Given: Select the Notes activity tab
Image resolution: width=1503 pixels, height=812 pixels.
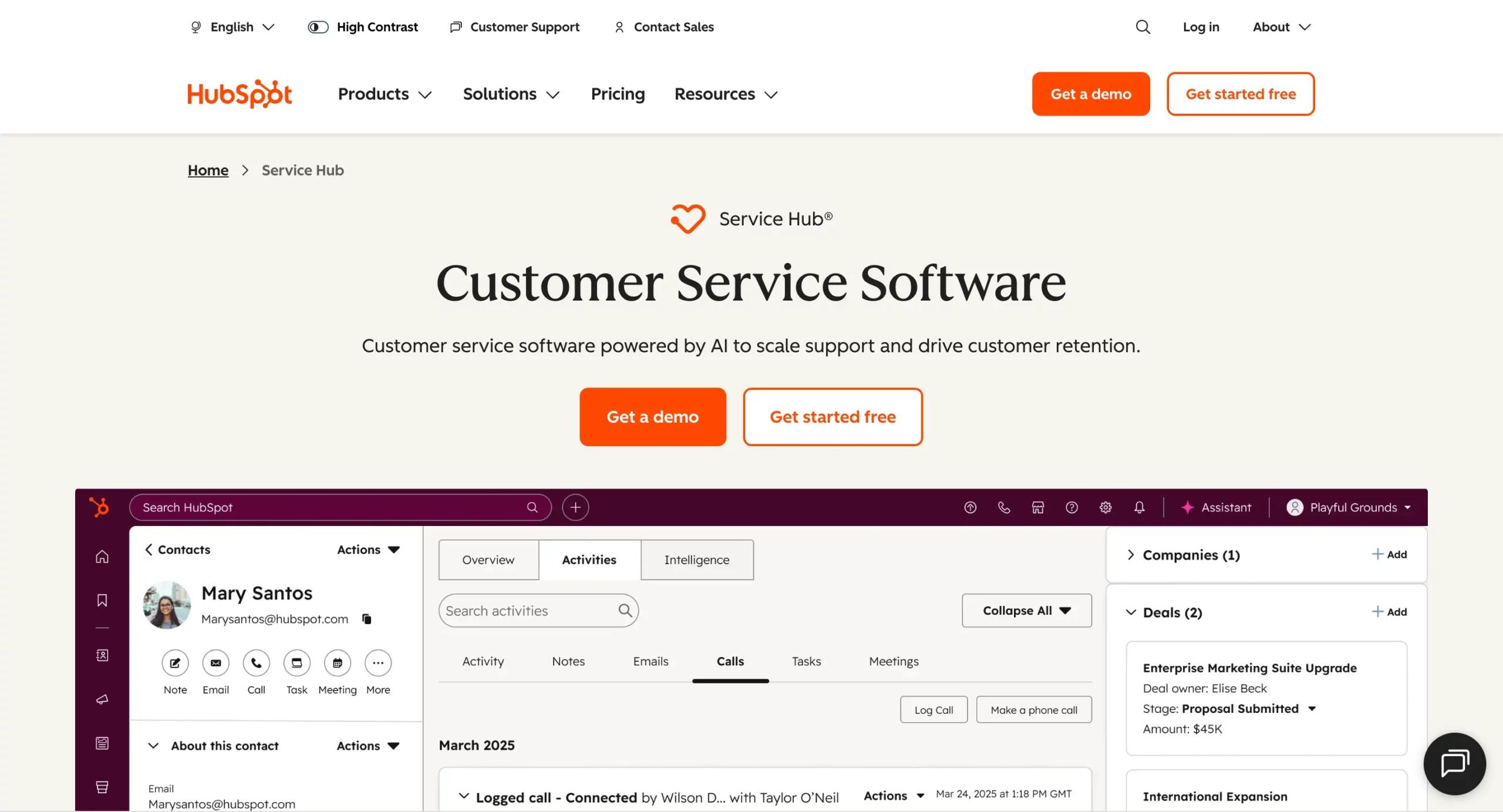Looking at the screenshot, I should 568,662.
